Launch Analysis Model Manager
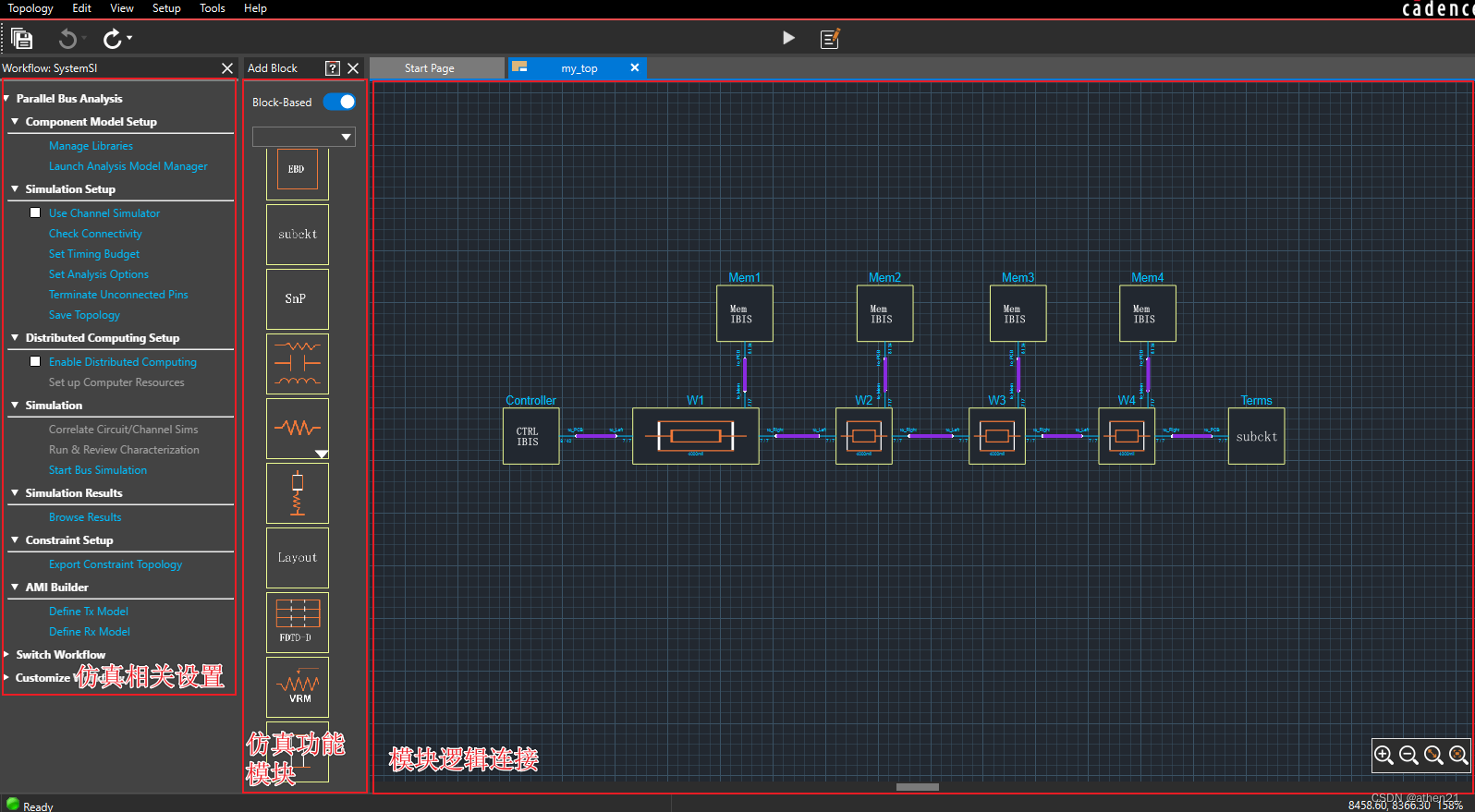The image size is (1475, 812). pyautogui.click(x=128, y=166)
